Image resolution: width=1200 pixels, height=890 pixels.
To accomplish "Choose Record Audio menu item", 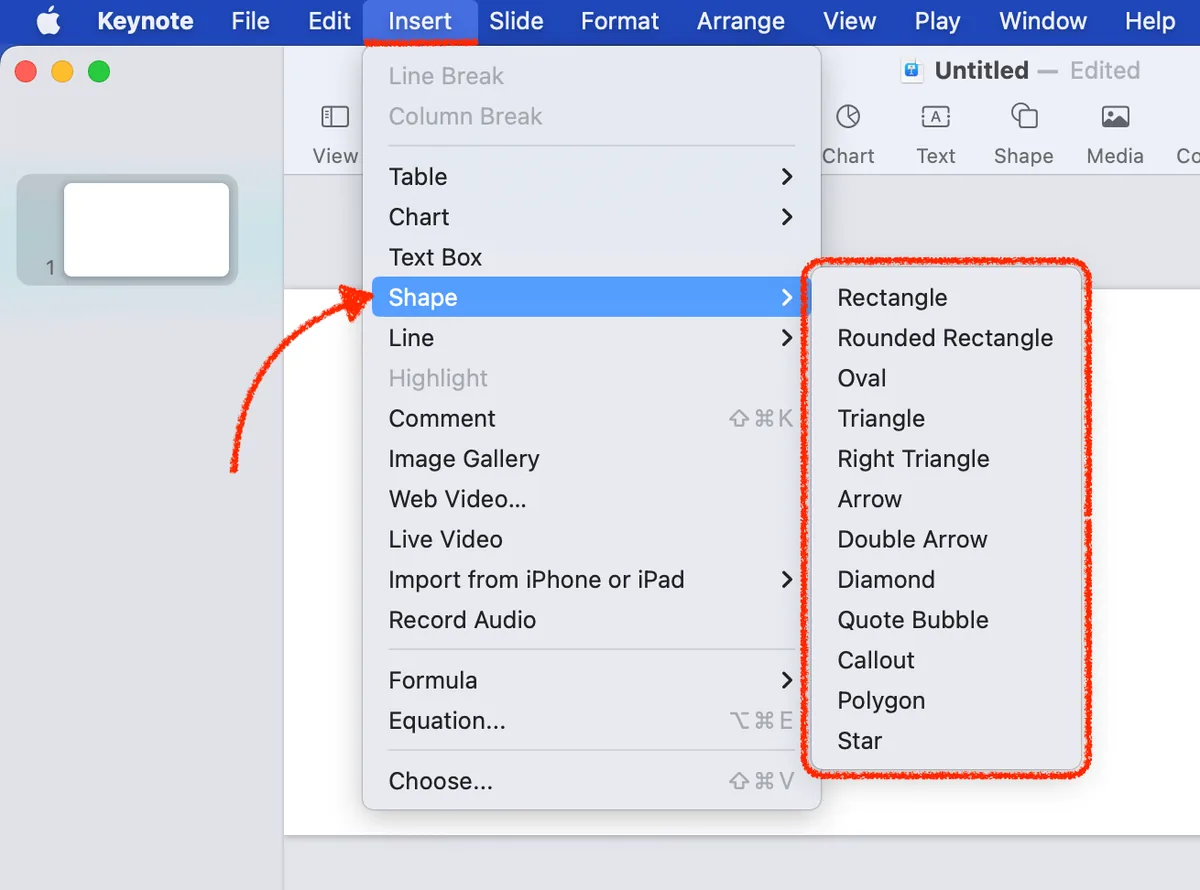I will tap(591, 620).
